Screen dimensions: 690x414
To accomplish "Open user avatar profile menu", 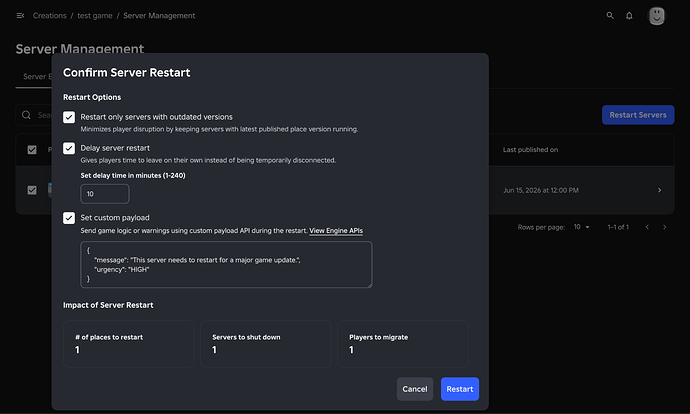I will [657, 16].
